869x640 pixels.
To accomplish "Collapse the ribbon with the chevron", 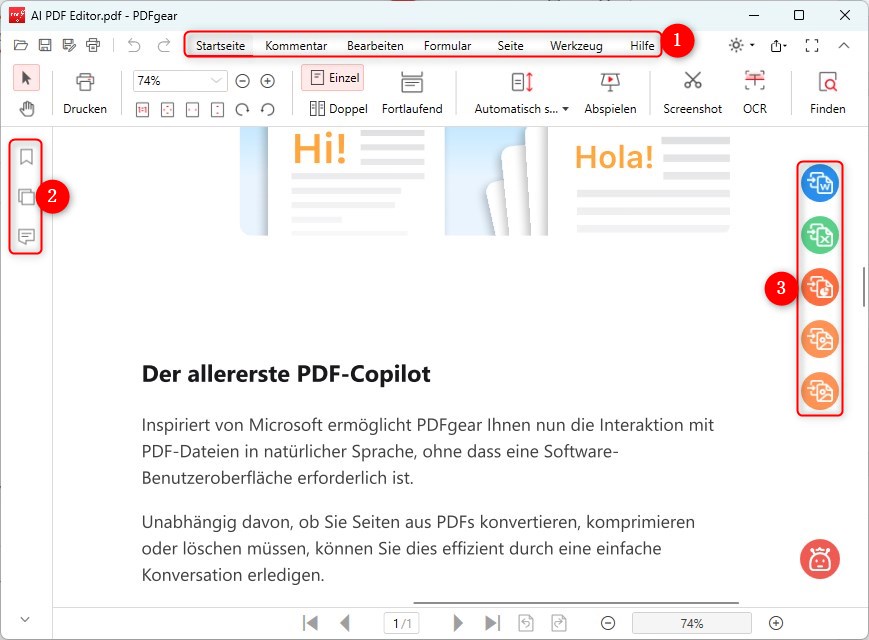I will coord(844,45).
